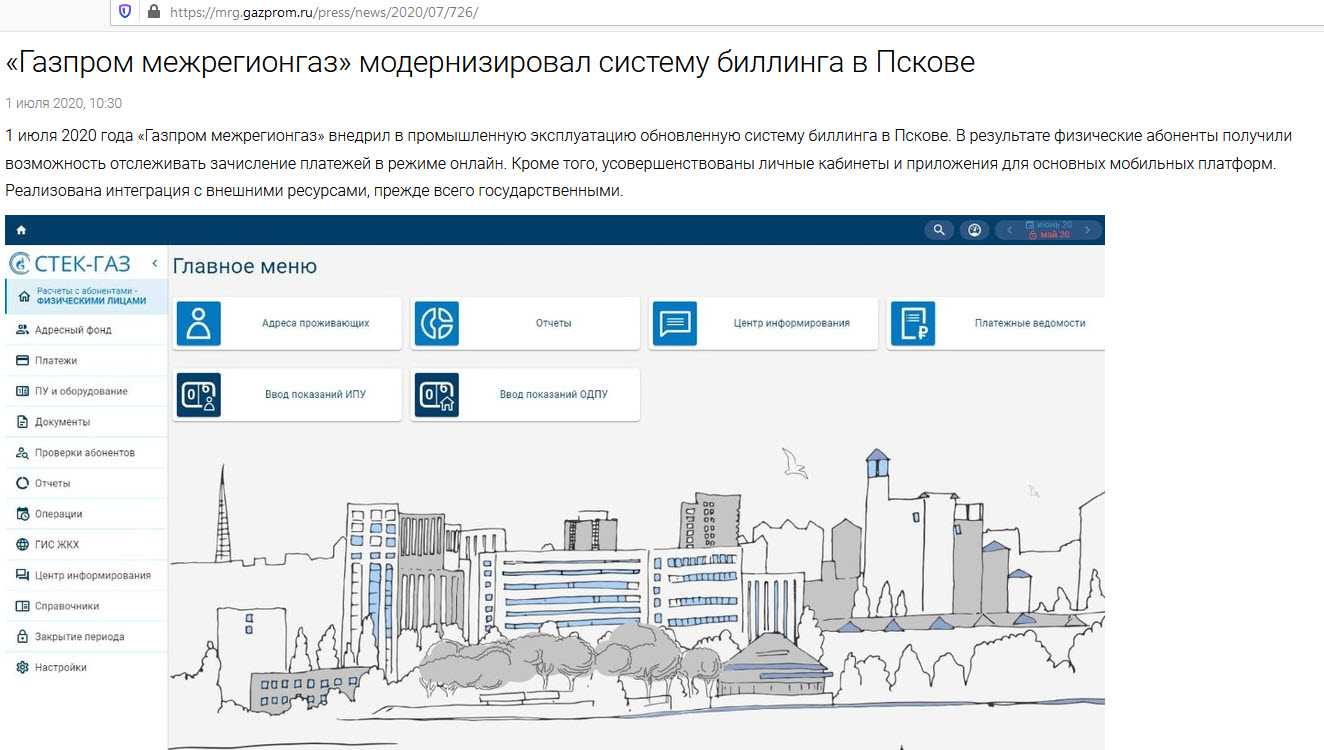Click the white home icon in dark top bar
Viewport: 1324px width, 750px height.
click(x=21, y=230)
